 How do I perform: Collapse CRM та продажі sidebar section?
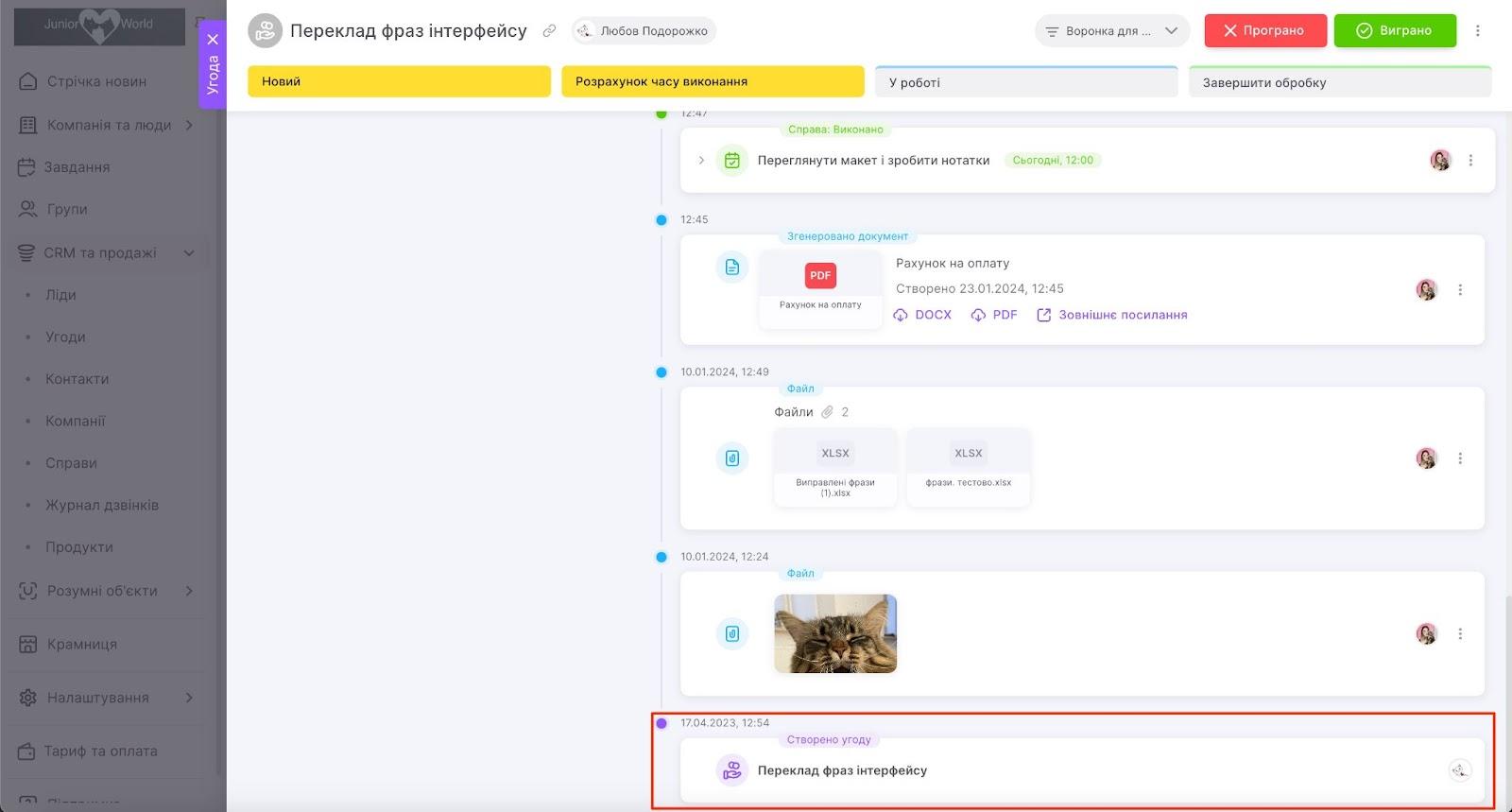pyautogui.click(x=189, y=253)
